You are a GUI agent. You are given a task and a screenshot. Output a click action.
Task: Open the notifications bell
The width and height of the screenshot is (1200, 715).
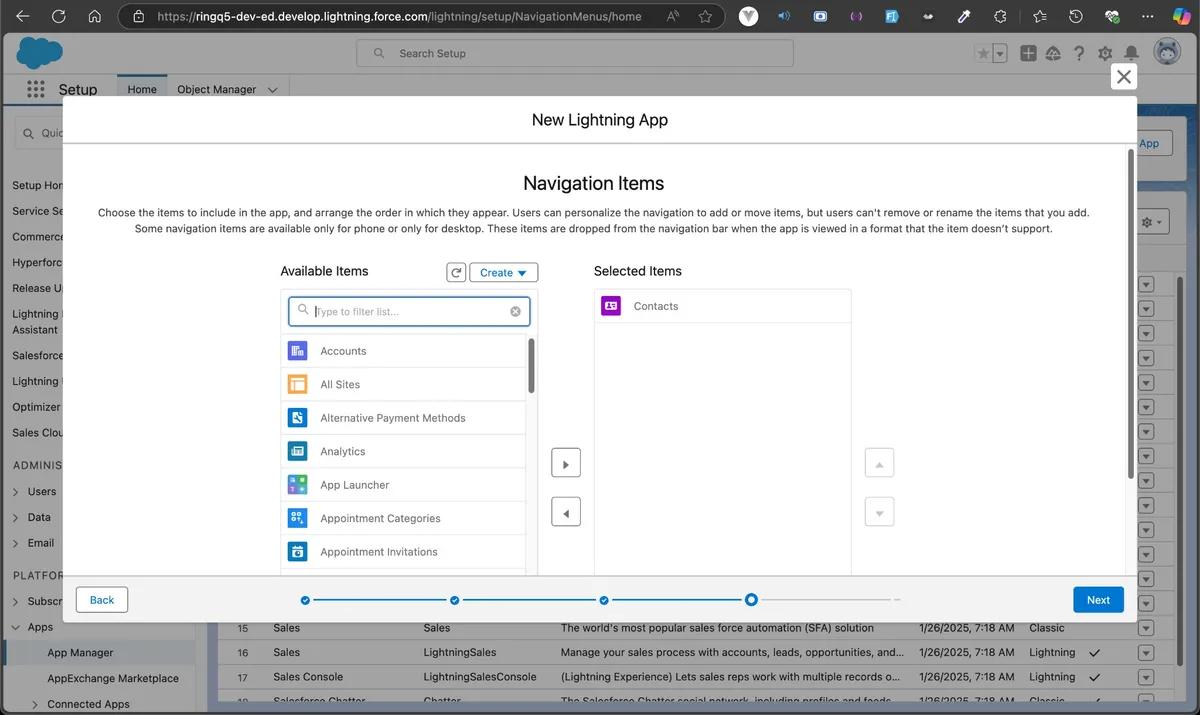[1131, 53]
